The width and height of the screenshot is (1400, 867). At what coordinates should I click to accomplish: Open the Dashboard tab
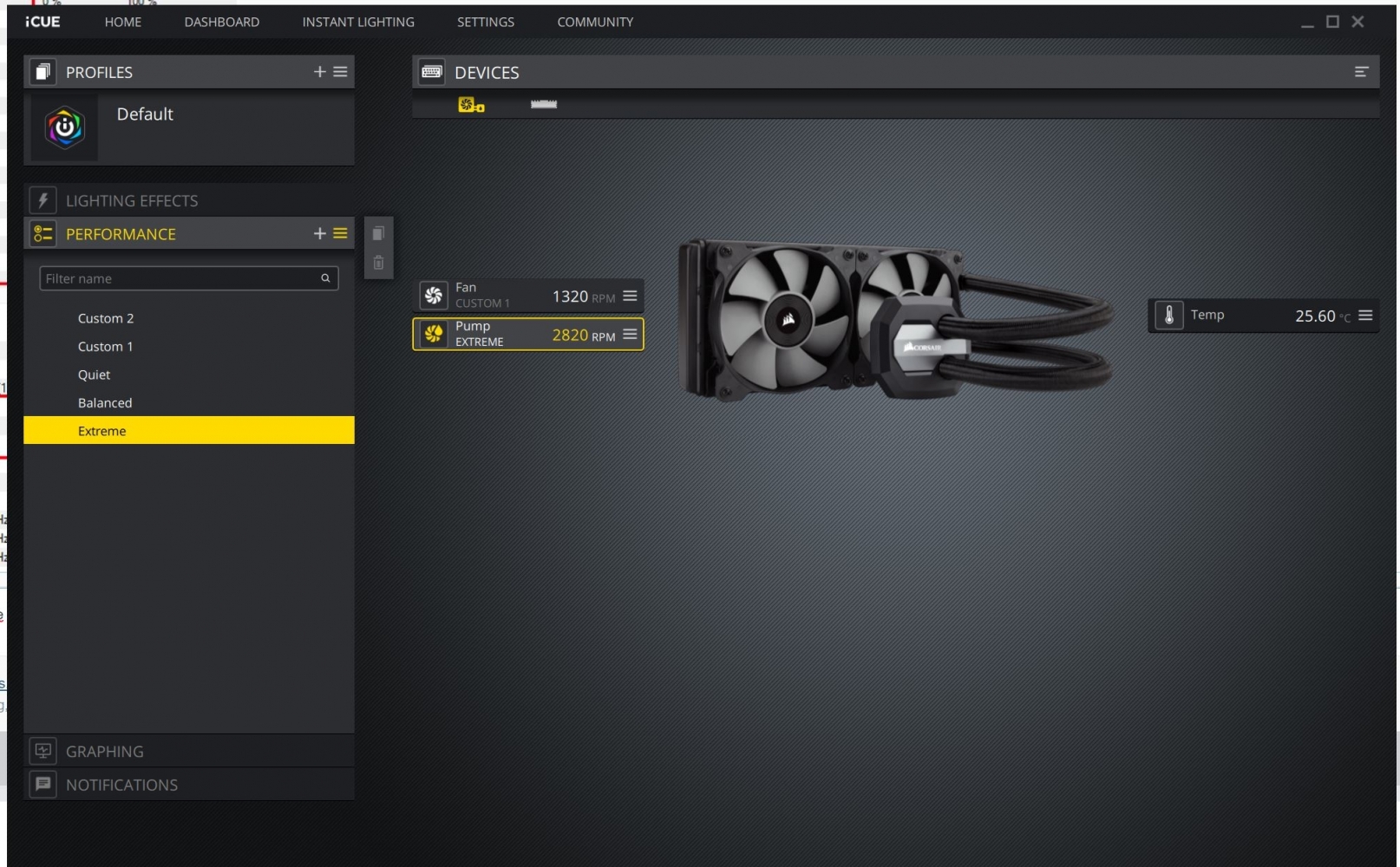click(221, 22)
